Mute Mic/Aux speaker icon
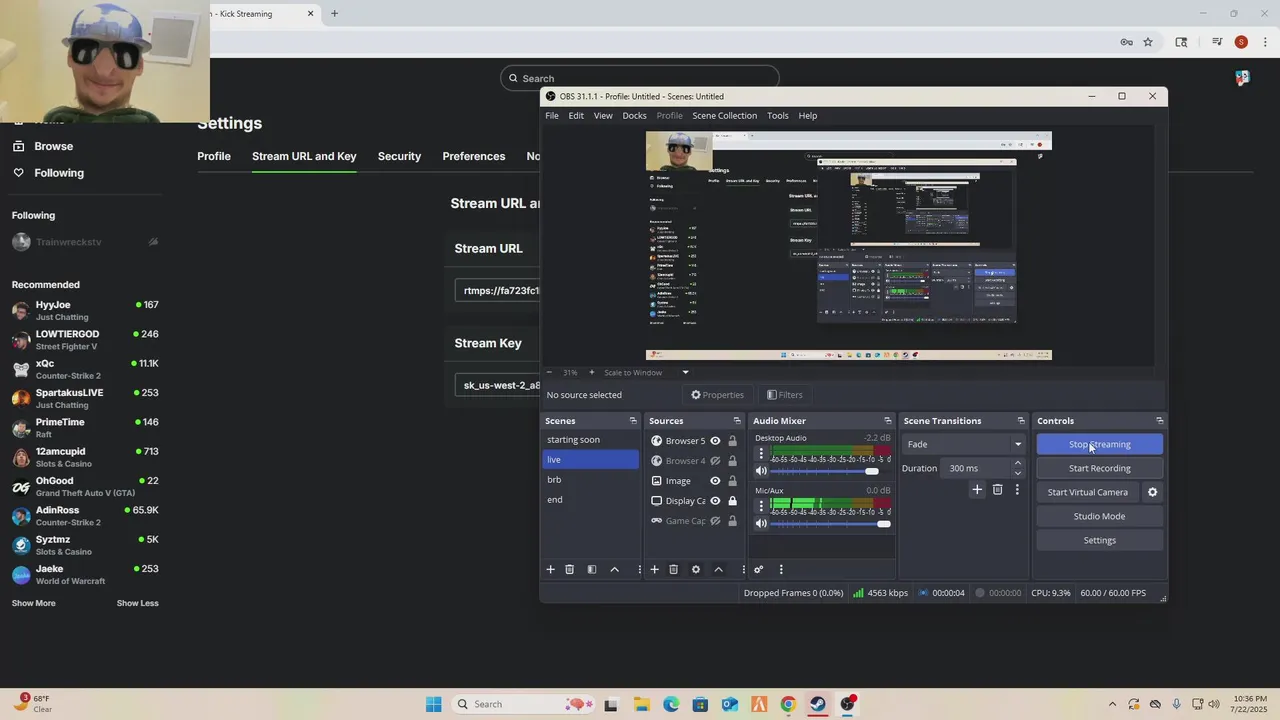This screenshot has width=1280, height=720. pos(761,523)
